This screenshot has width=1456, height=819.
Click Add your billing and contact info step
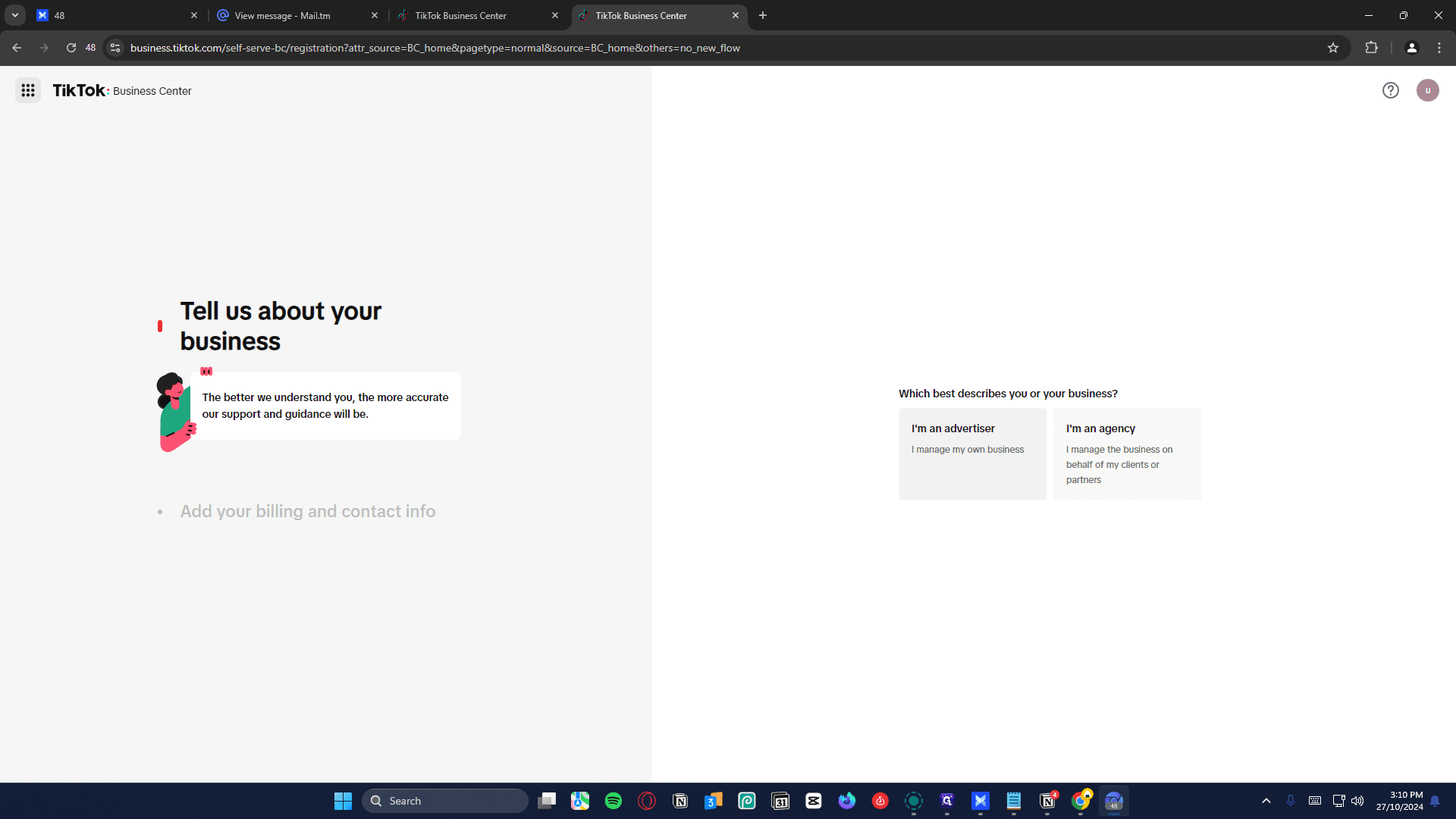click(x=307, y=511)
